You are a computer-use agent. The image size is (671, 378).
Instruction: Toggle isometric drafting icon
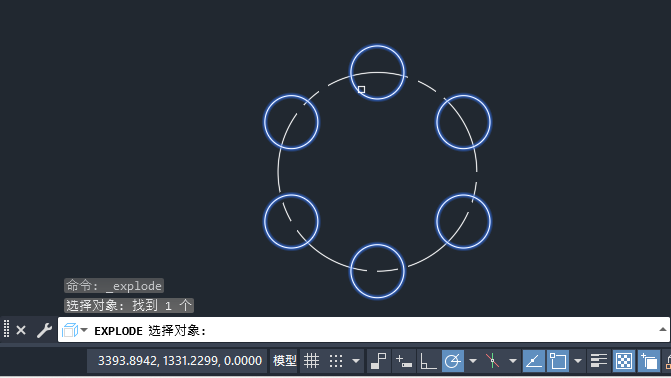(493, 361)
